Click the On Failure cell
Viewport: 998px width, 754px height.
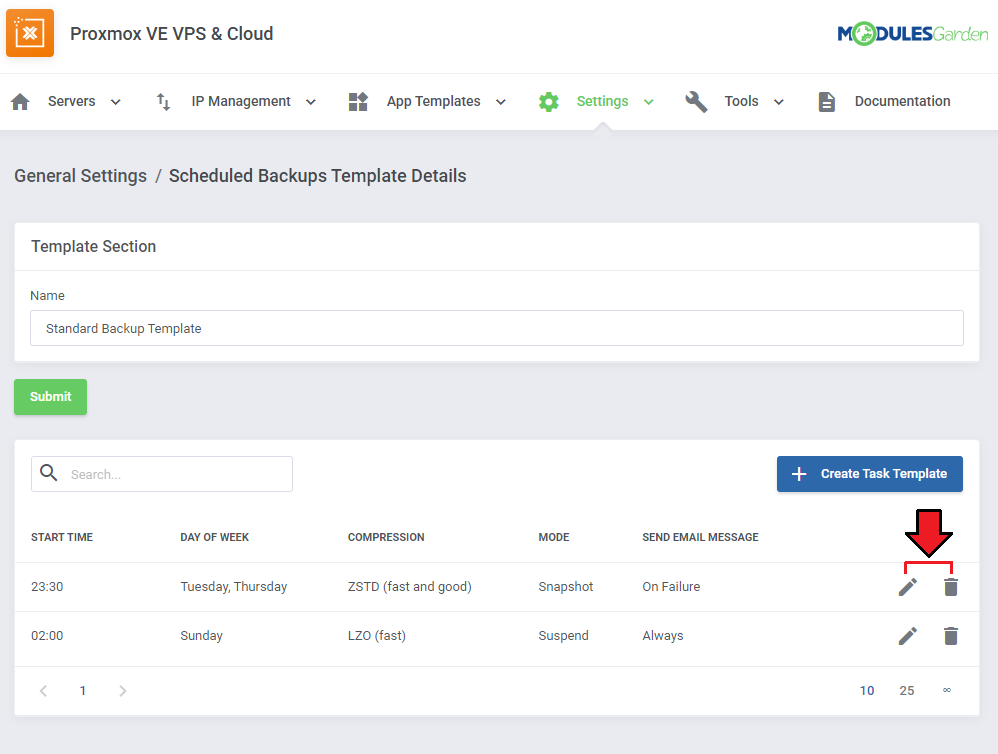tap(671, 587)
